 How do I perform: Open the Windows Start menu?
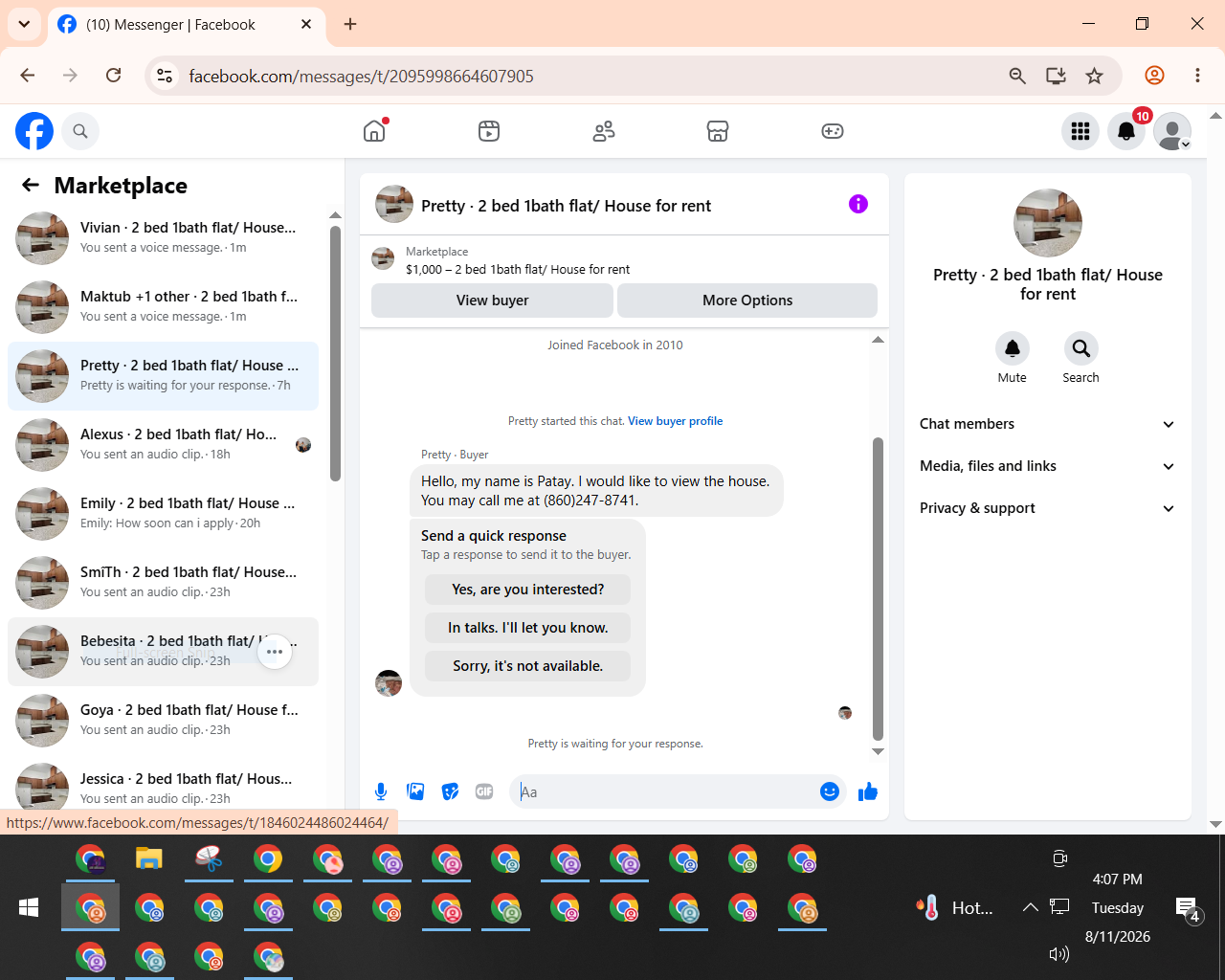tap(29, 907)
